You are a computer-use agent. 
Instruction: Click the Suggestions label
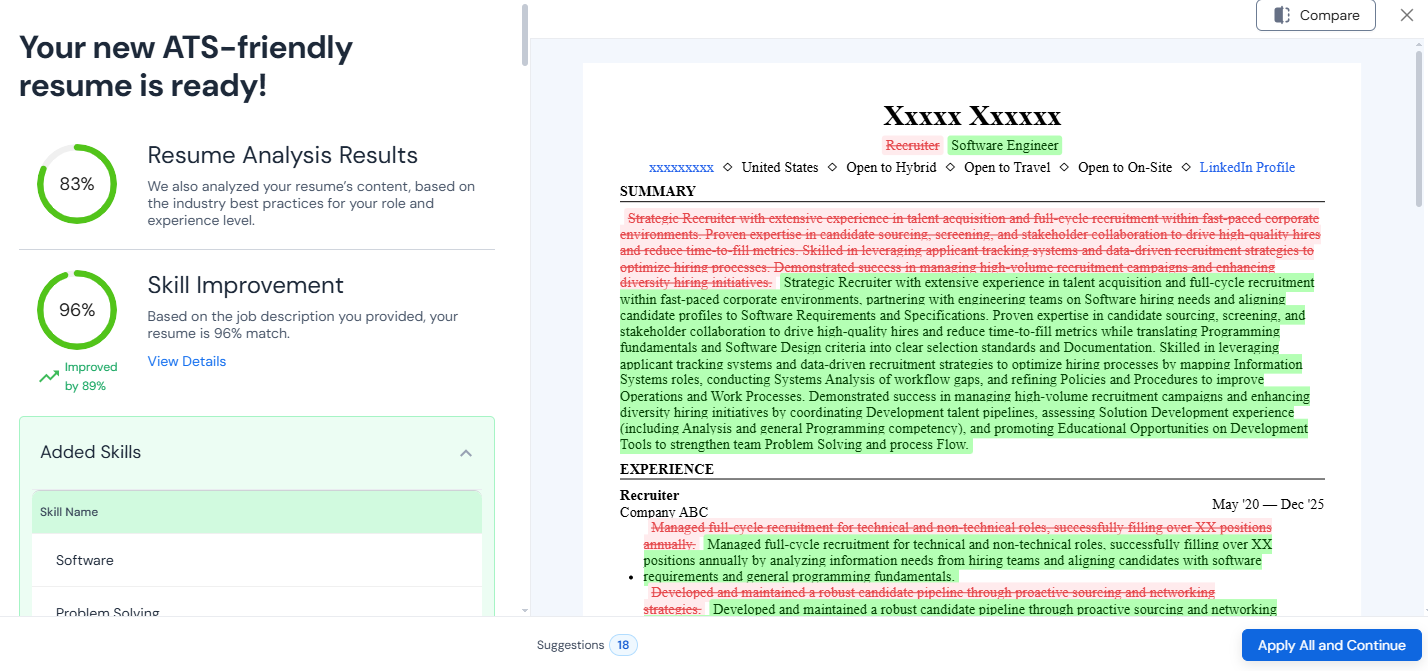[x=570, y=645]
